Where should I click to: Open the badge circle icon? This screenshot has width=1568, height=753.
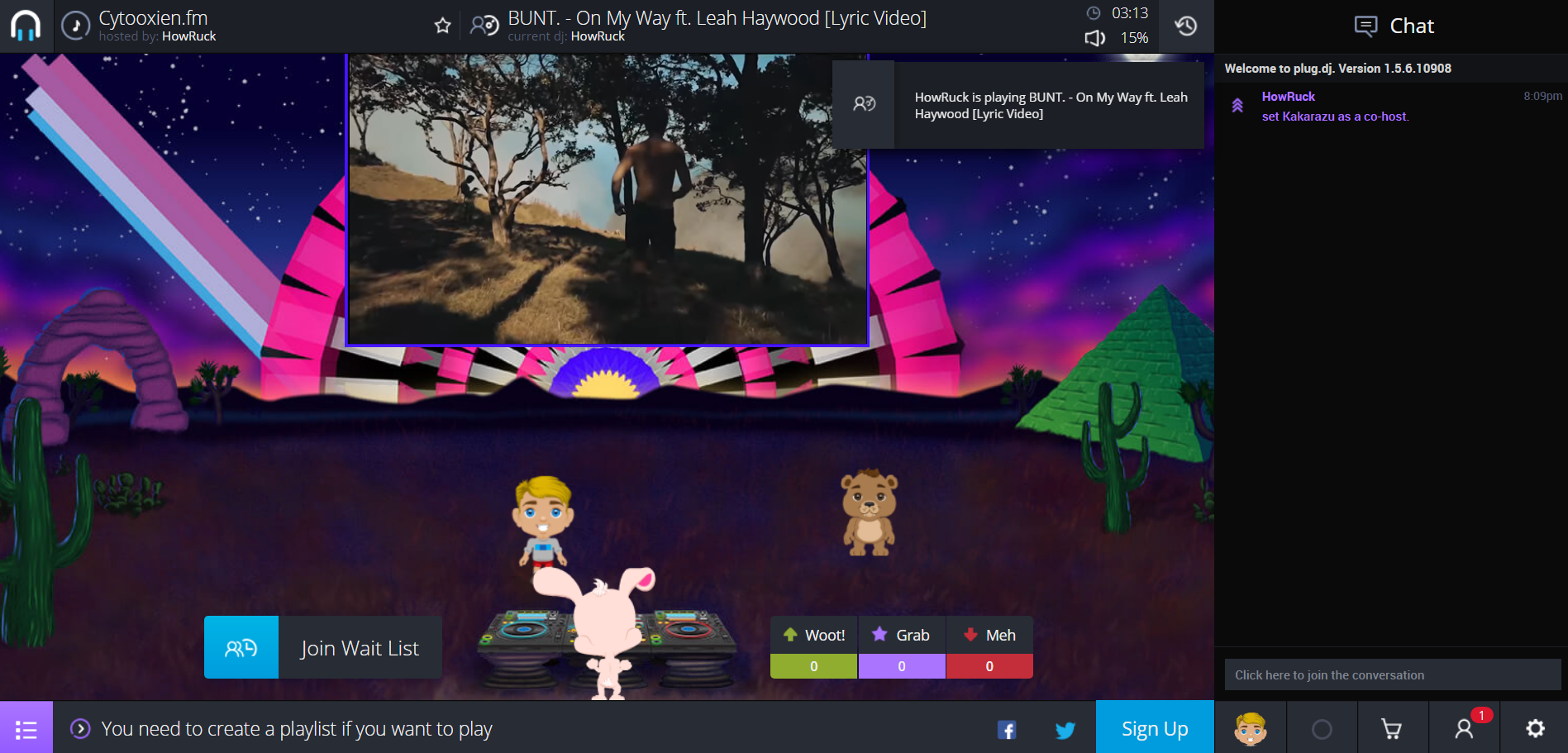[x=1322, y=729]
